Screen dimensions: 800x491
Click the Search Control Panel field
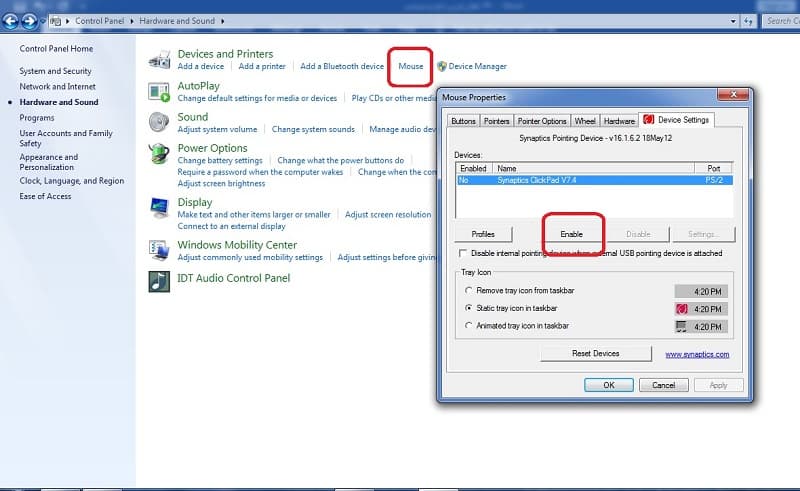[x=781, y=21]
